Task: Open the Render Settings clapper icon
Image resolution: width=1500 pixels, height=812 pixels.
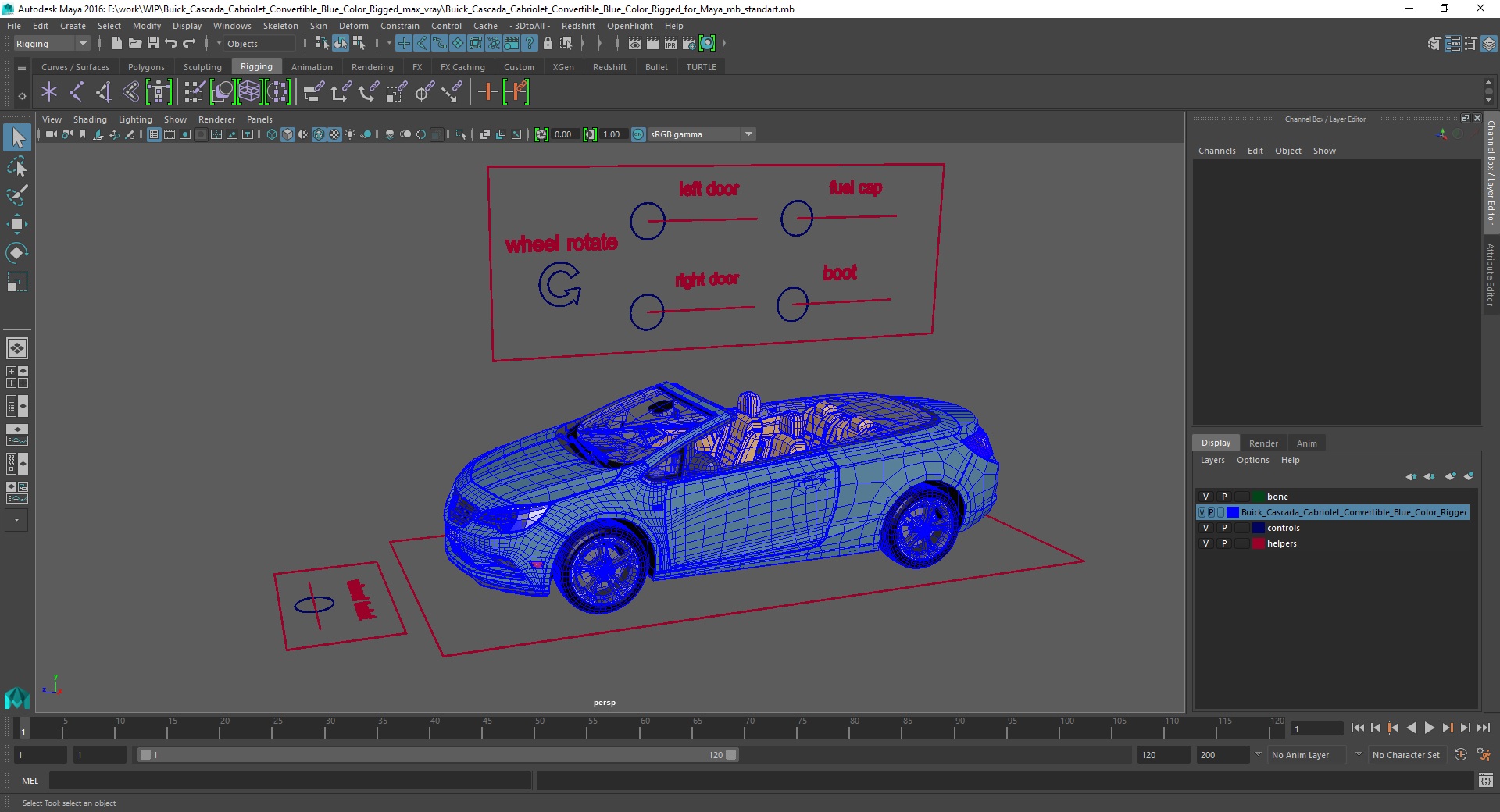Action: 689,44
